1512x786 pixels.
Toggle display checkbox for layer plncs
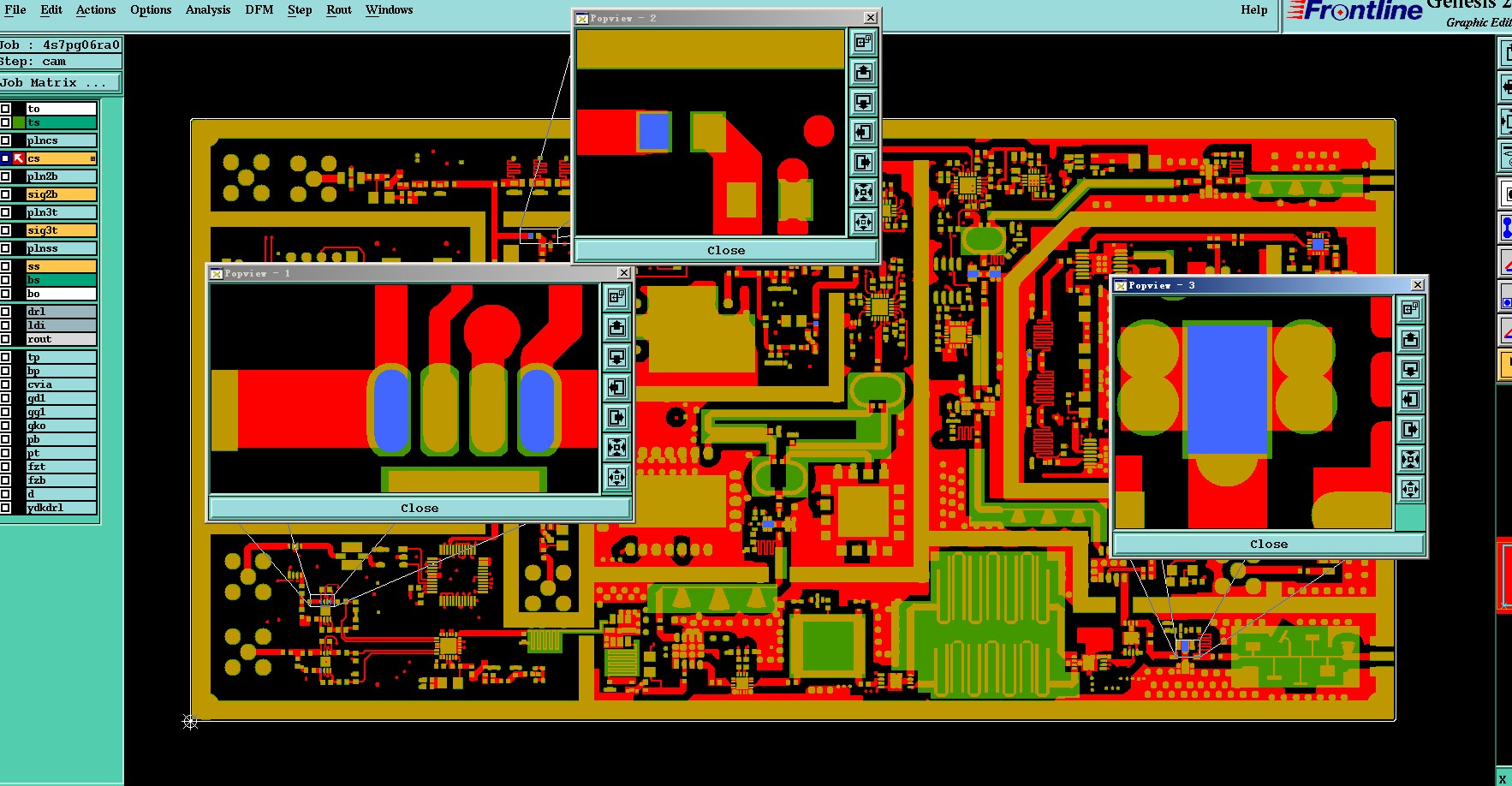[5, 140]
